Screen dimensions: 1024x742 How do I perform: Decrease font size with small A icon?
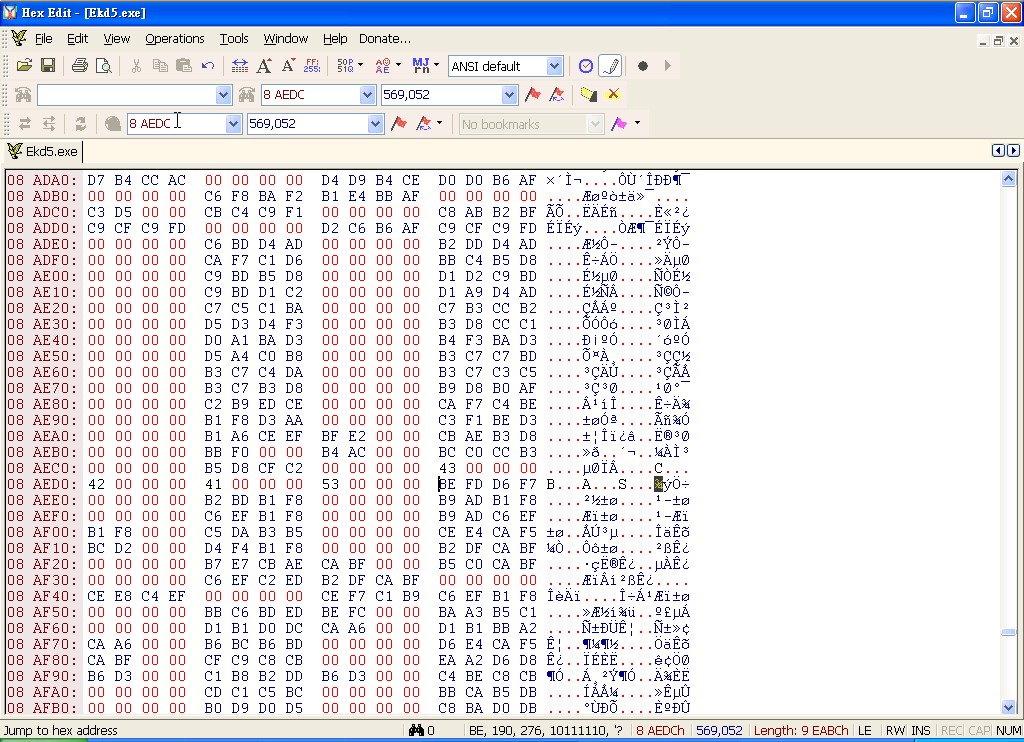point(288,65)
